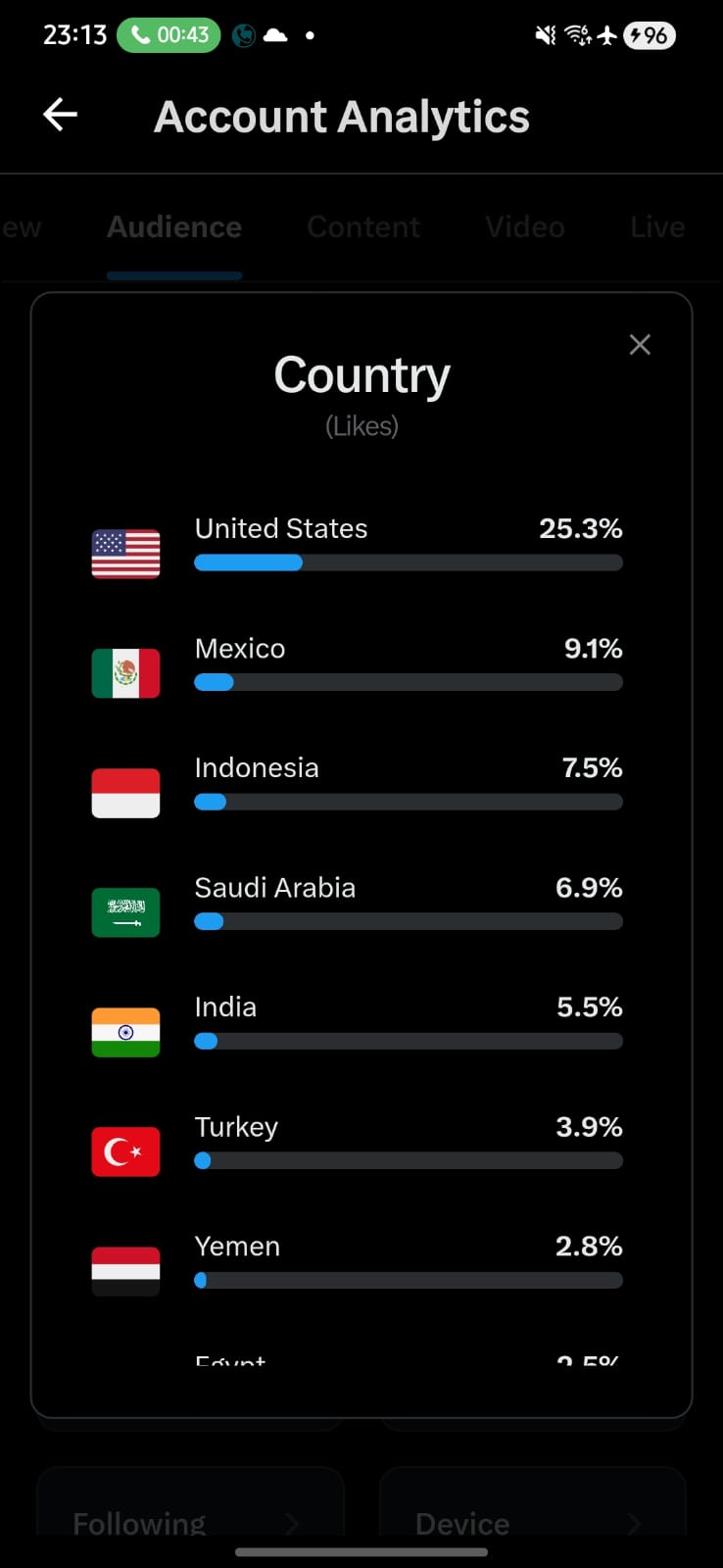Open the Live analytics tab
The height and width of the screenshot is (1568, 723).
pos(657,227)
